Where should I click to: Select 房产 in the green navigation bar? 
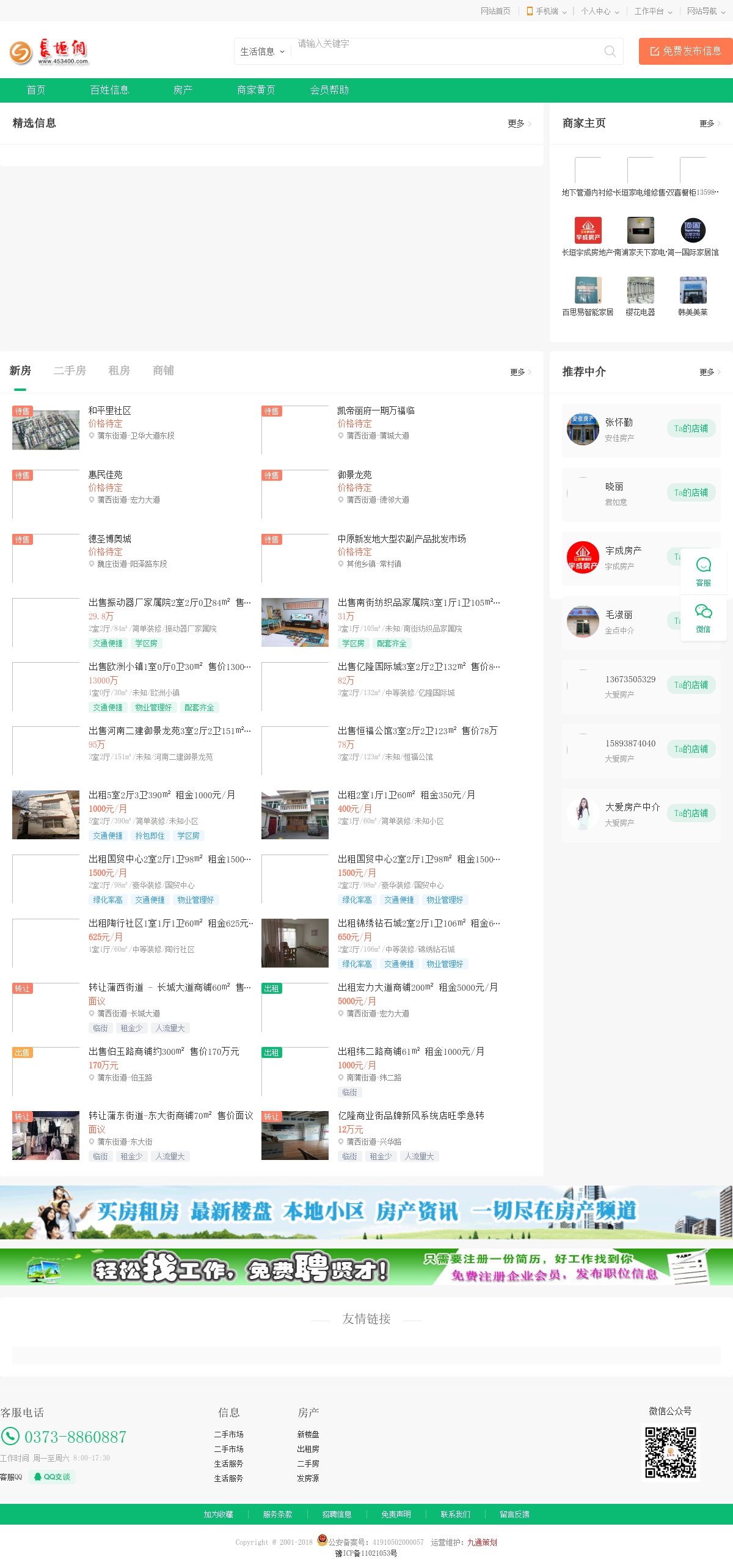[183, 90]
